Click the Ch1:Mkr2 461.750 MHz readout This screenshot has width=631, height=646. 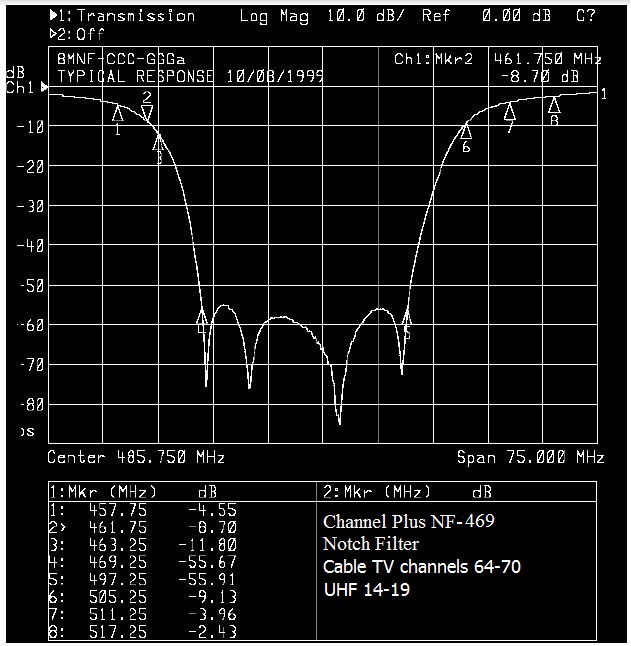(497, 60)
